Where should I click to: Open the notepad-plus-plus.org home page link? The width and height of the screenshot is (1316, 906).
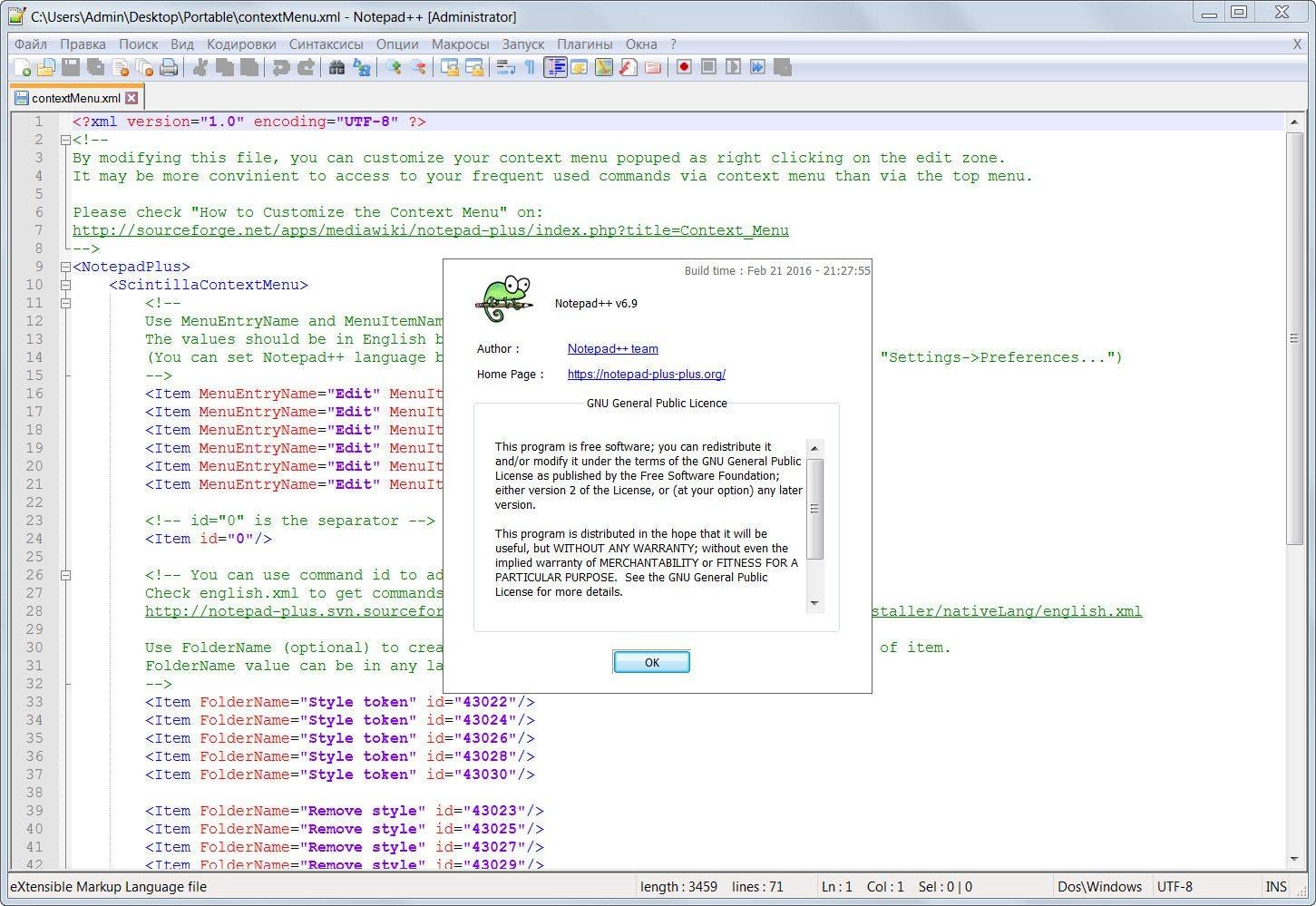pos(647,374)
